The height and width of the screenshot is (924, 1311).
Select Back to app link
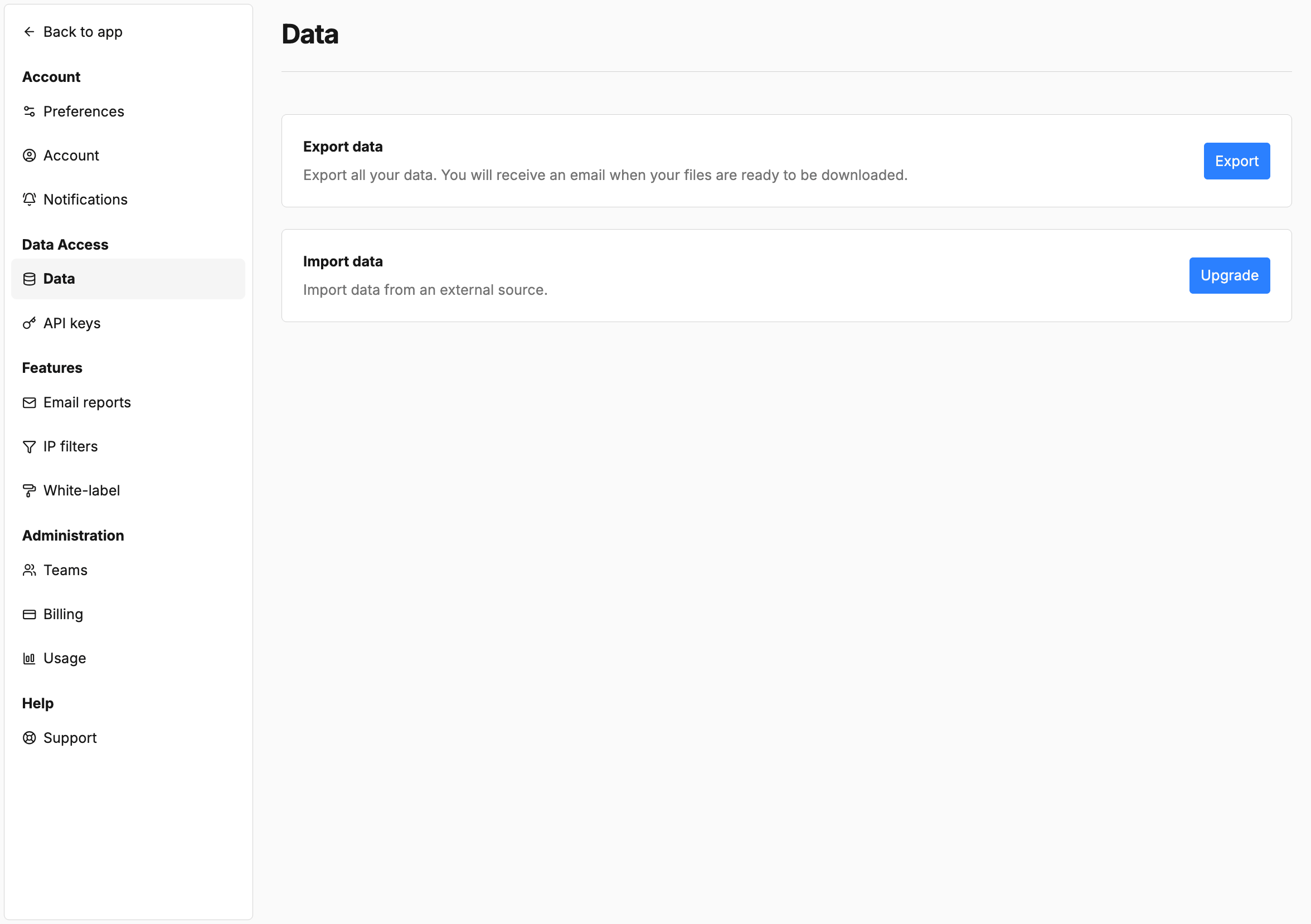click(83, 32)
